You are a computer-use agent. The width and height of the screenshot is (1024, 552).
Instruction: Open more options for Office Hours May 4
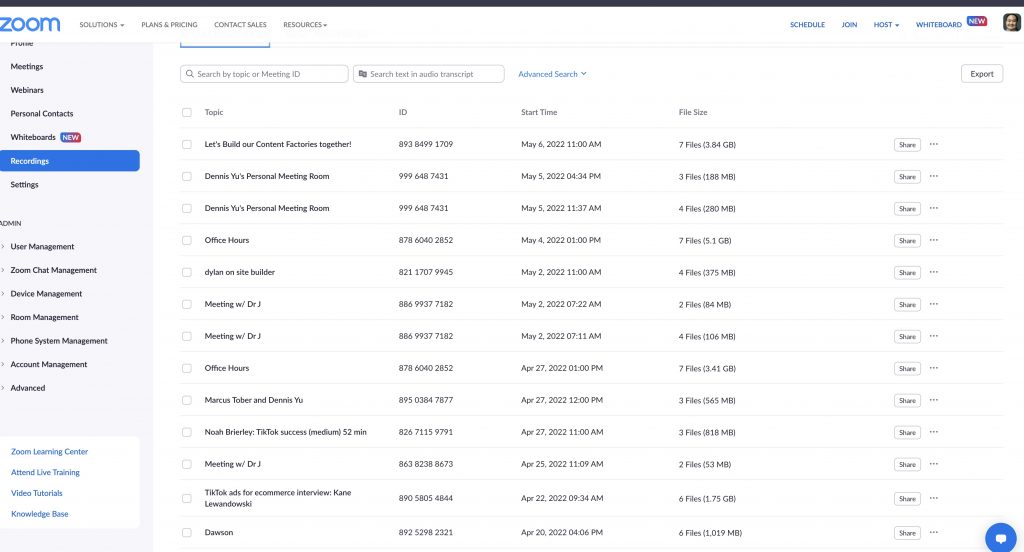click(x=933, y=240)
